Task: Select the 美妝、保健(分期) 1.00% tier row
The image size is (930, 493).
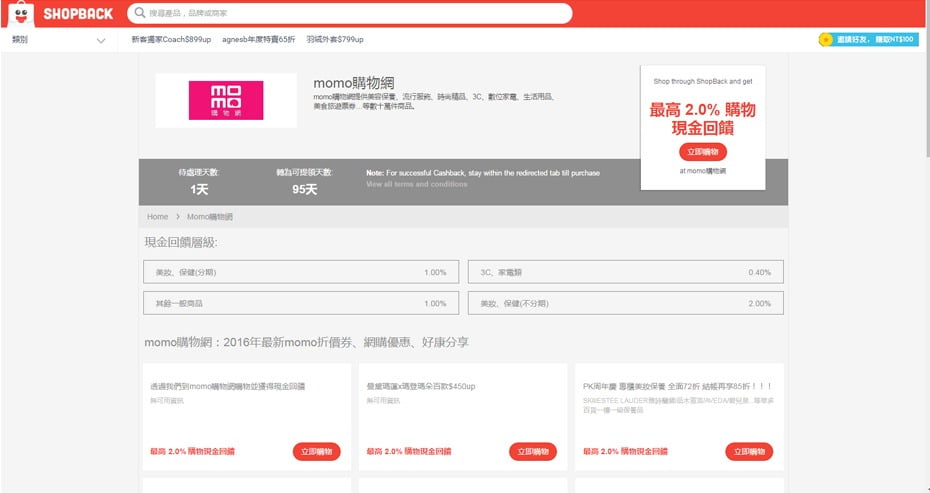Action: 301,272
